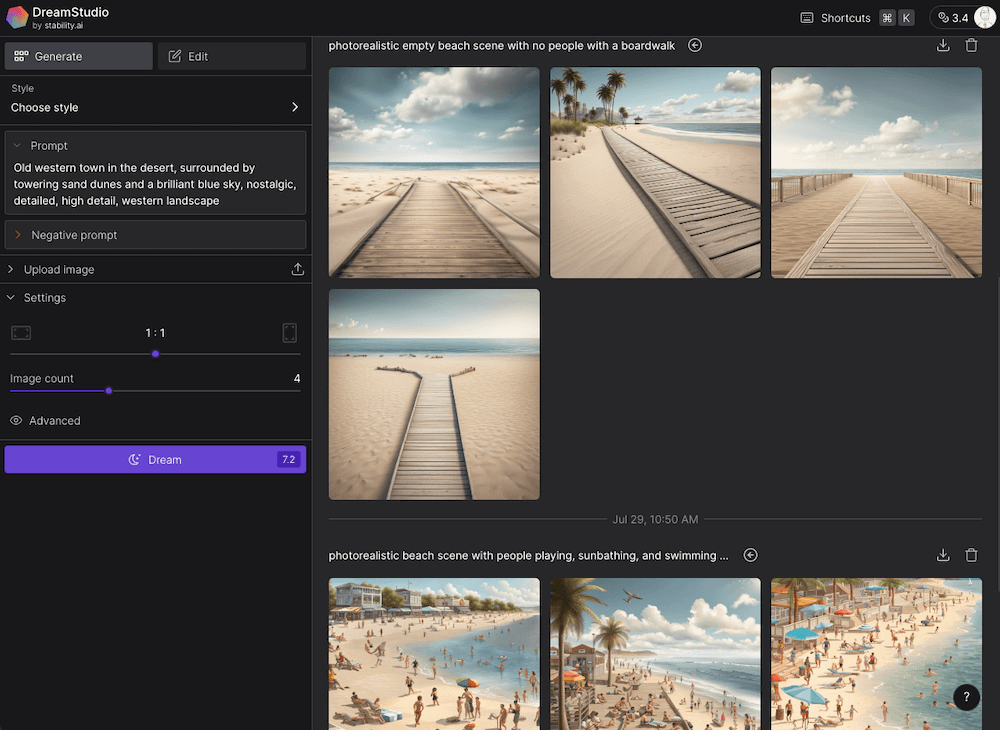The width and height of the screenshot is (1000, 730).
Task: Open crowded beach image with flying bird
Action: pyautogui.click(x=655, y=653)
